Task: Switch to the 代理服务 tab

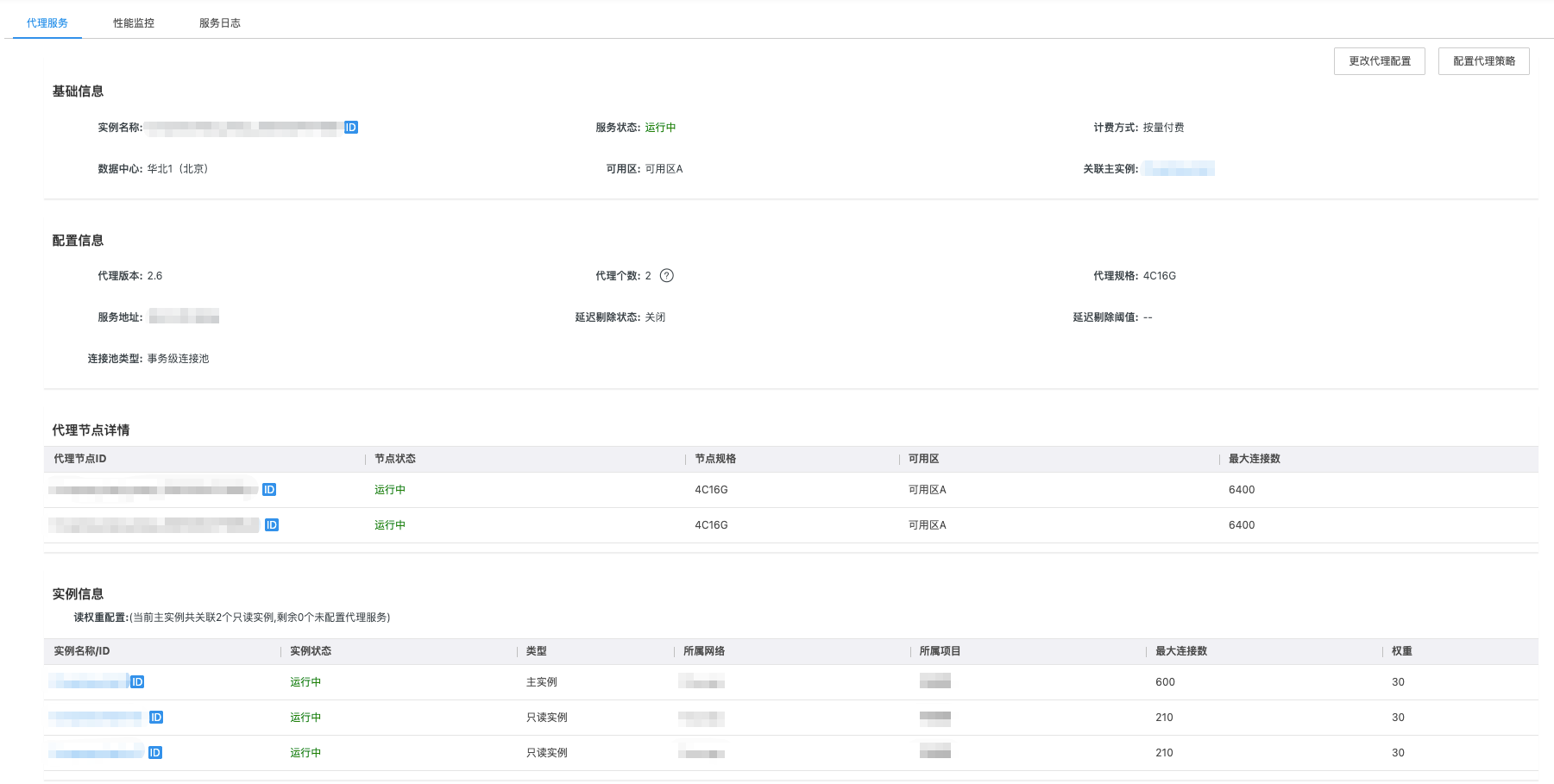Action: click(x=47, y=23)
